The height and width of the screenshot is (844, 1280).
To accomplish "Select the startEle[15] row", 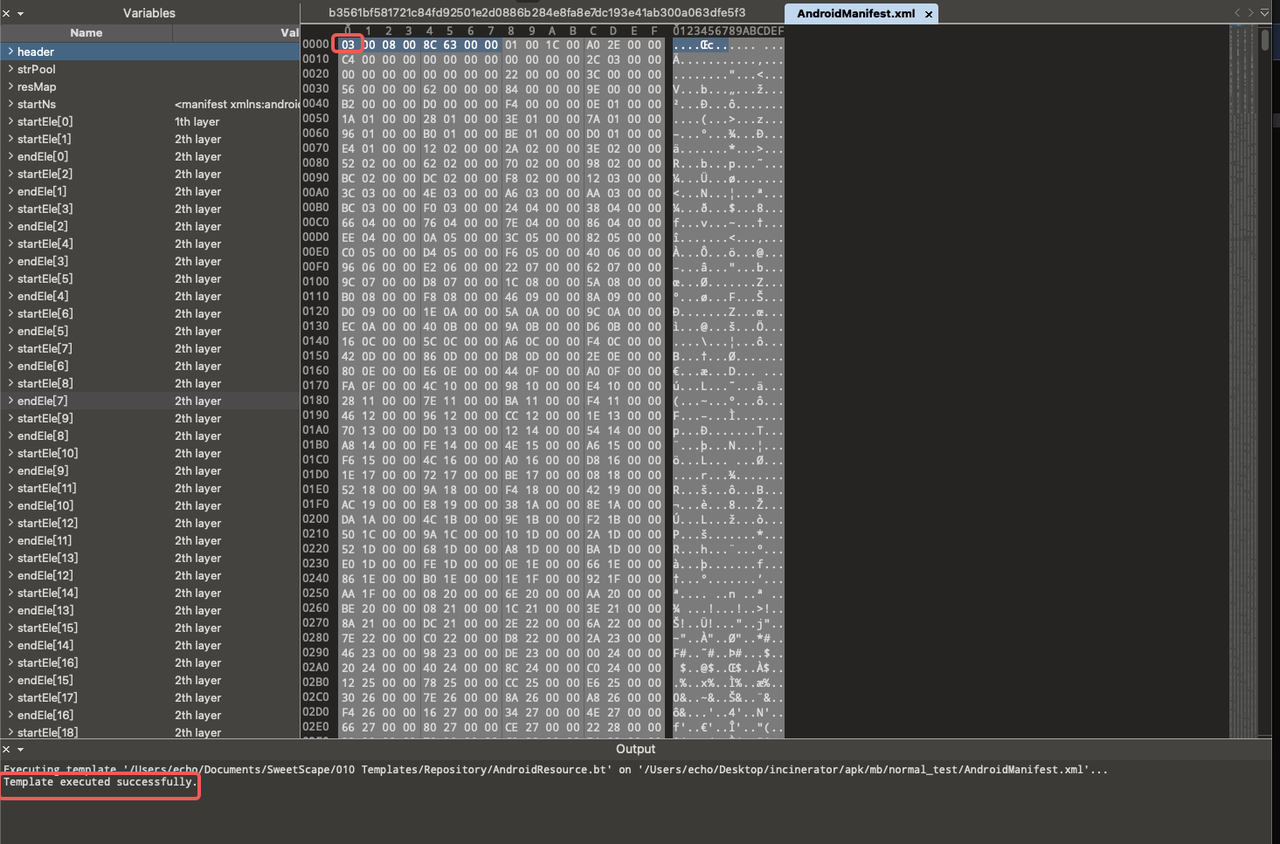I will point(150,628).
